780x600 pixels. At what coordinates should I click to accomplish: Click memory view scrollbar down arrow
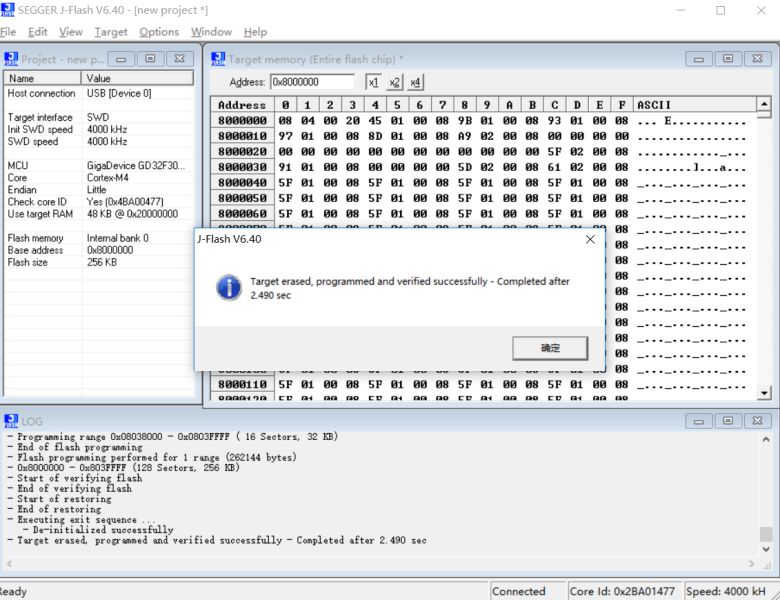pos(764,393)
